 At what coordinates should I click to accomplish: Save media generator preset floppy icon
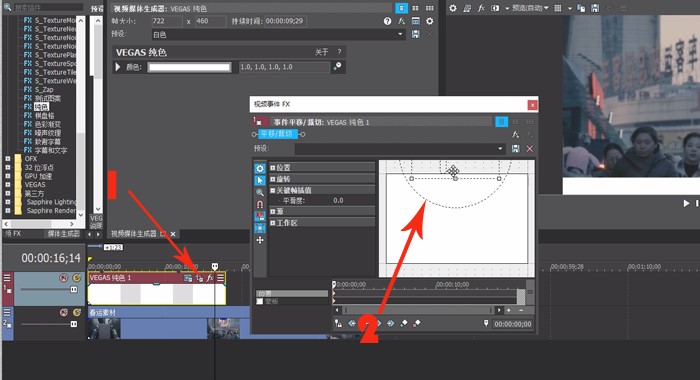(x=415, y=34)
